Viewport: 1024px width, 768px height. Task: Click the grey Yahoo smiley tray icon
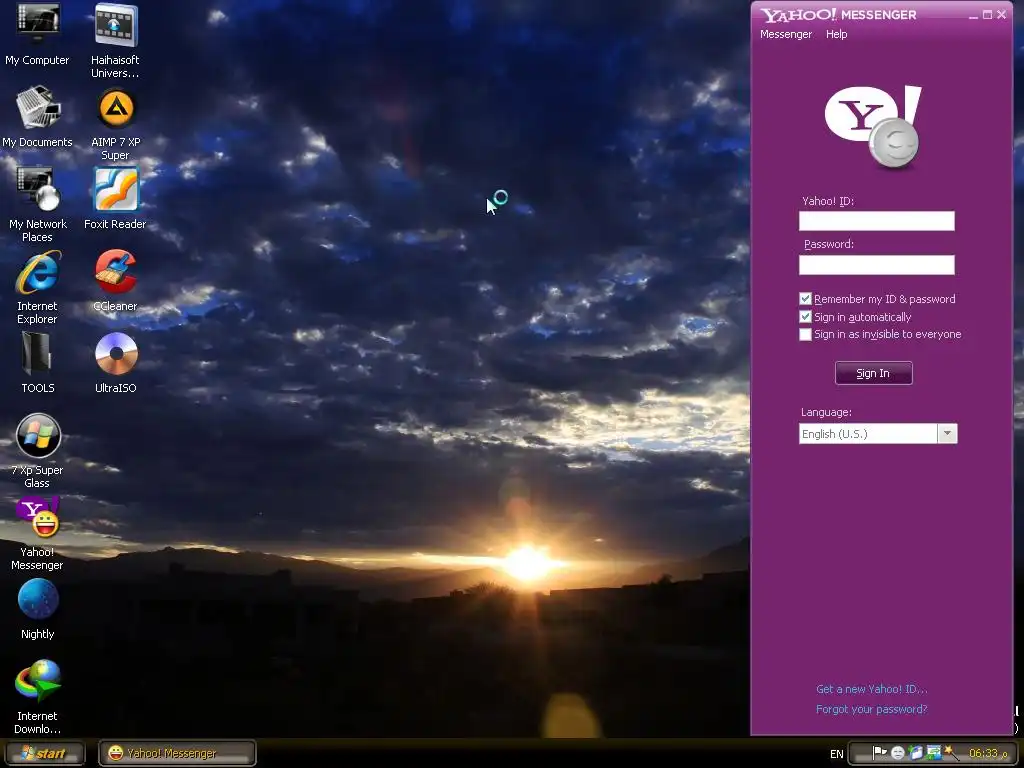point(898,754)
